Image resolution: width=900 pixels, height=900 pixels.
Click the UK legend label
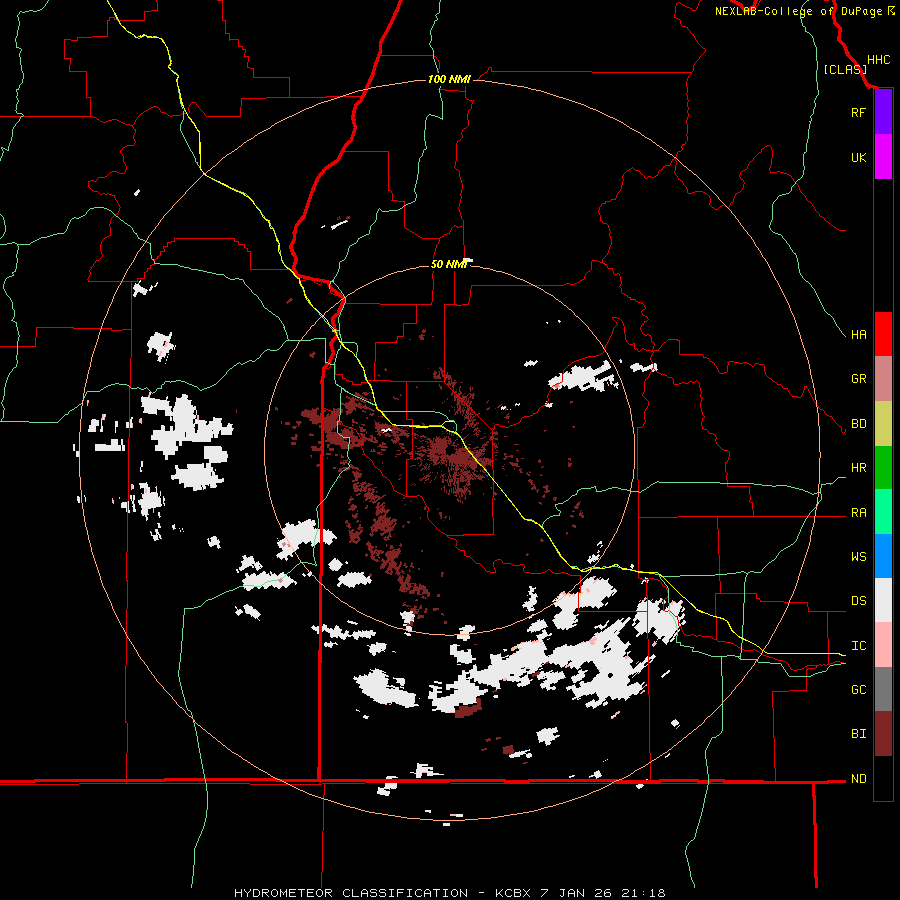pyautogui.click(x=858, y=157)
